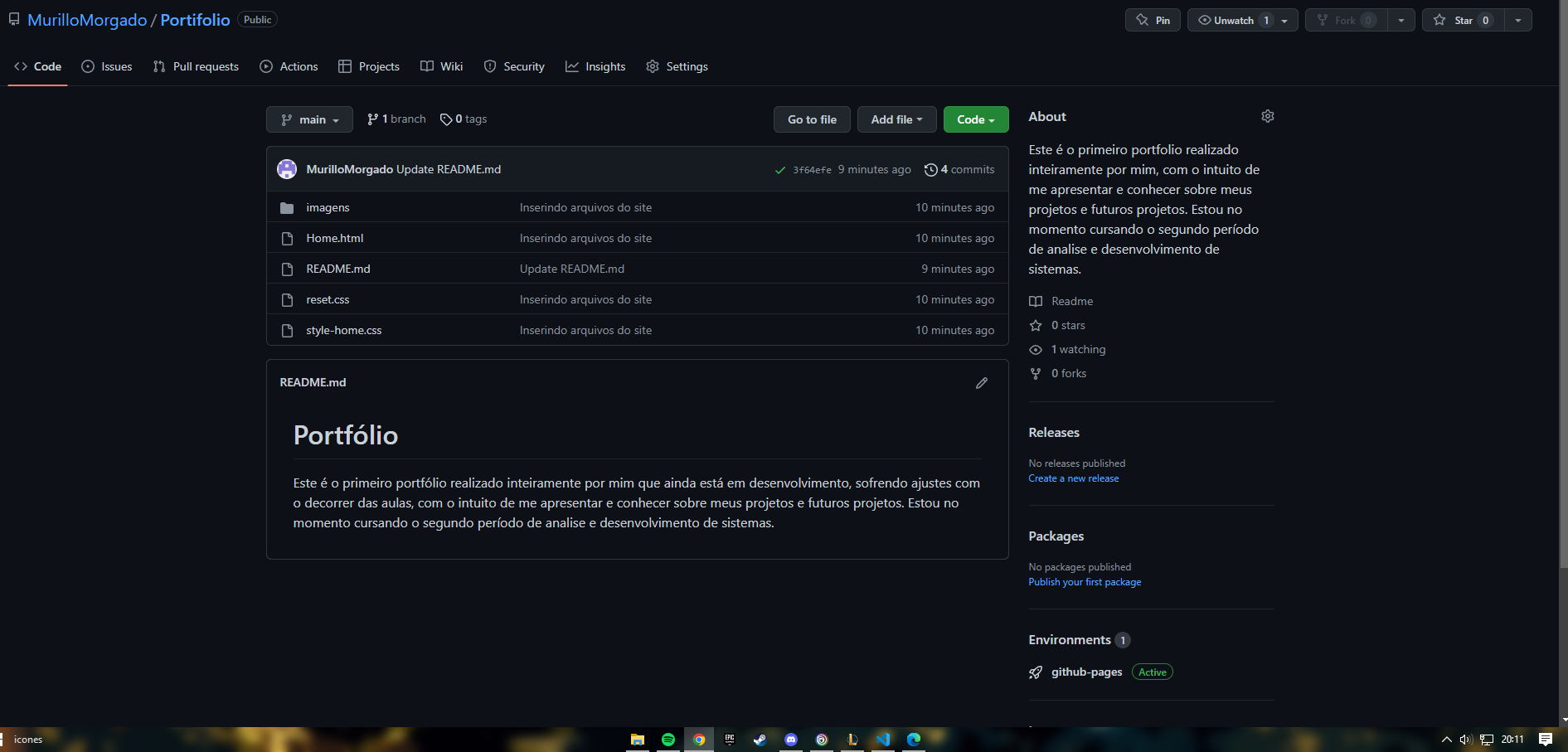Click the style-home.css file icon

coord(287,331)
